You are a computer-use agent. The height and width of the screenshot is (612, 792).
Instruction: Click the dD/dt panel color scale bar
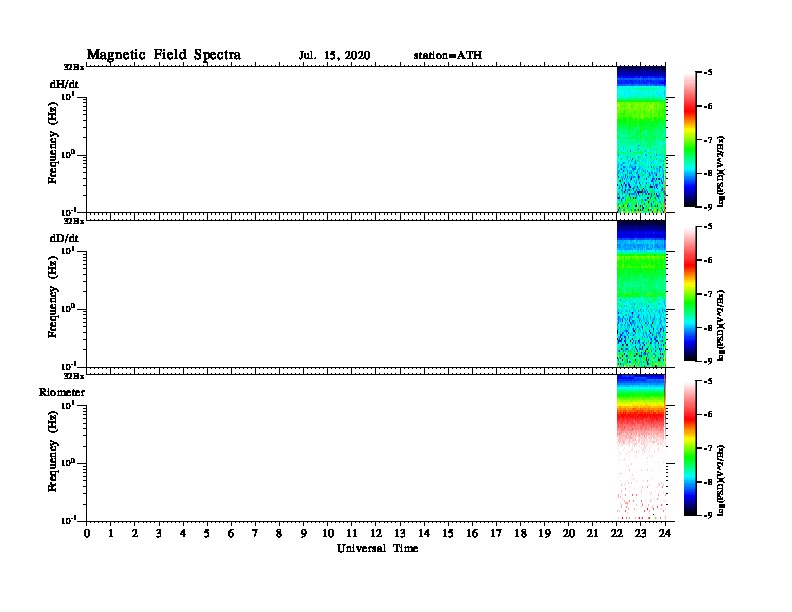[690, 293]
